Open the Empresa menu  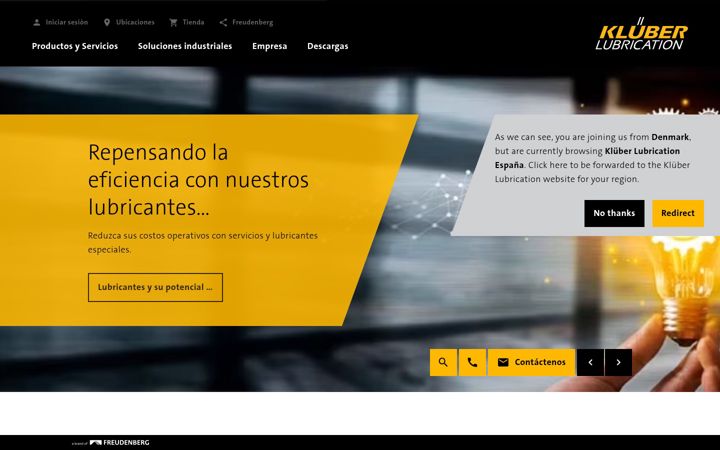click(x=270, y=46)
